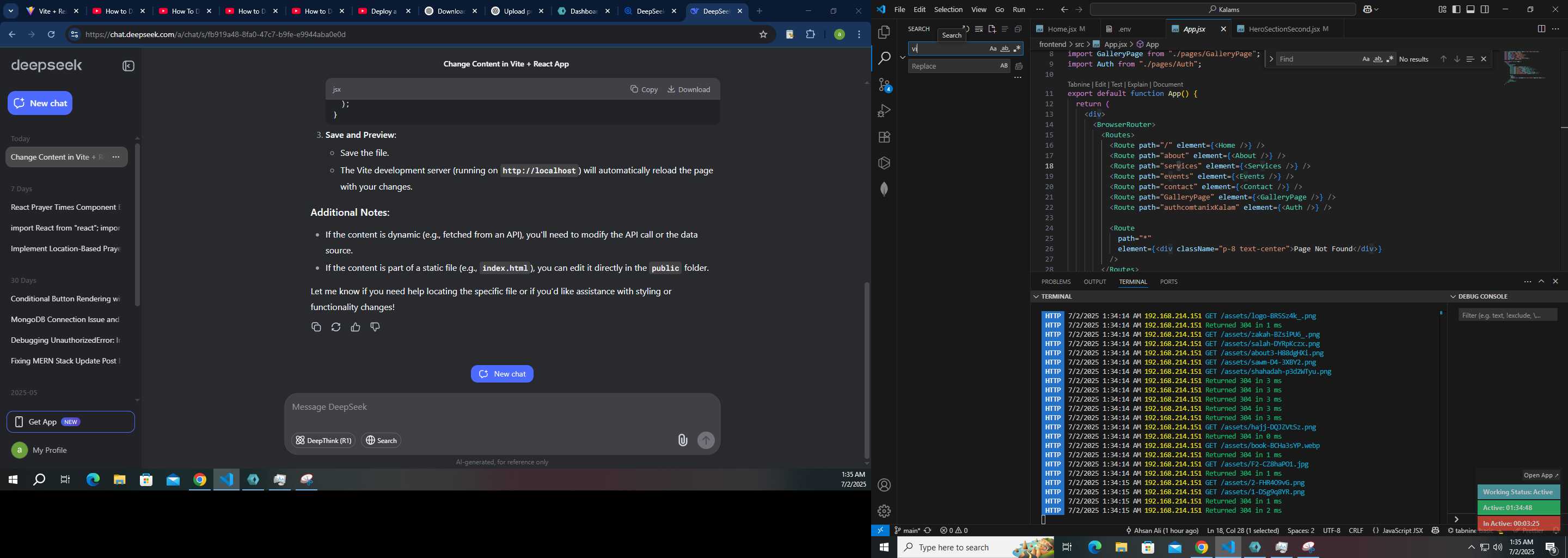Open More Actions menu of the editor
The image size is (1568, 558).
click(1556, 29)
